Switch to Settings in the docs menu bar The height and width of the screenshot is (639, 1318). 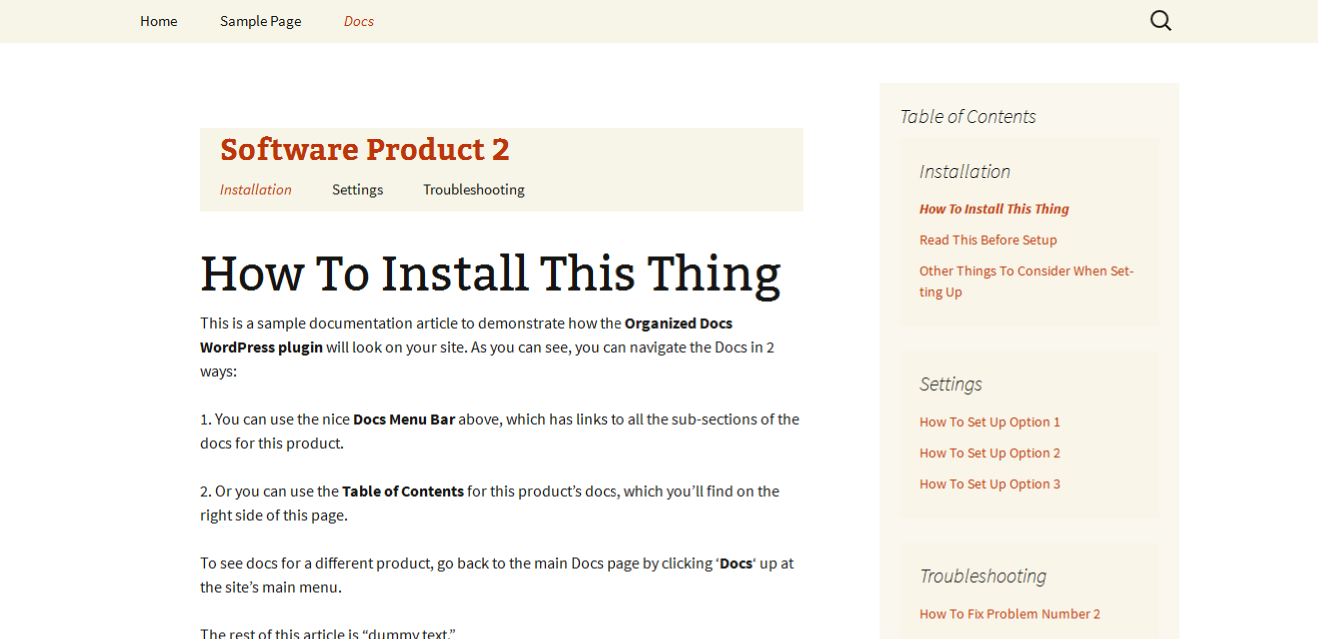358,189
